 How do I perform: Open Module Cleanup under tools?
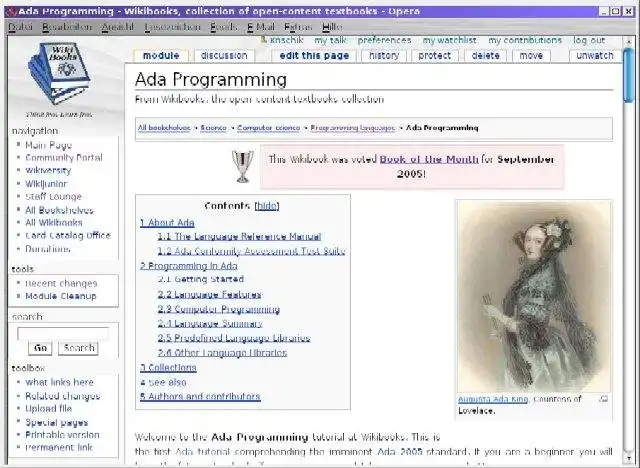[x=61, y=296]
